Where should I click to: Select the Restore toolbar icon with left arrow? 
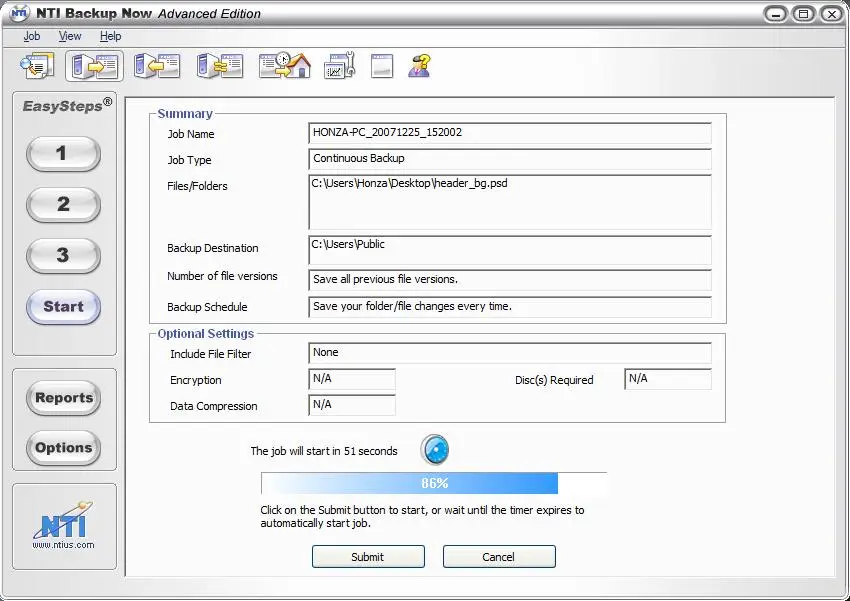tap(157, 66)
